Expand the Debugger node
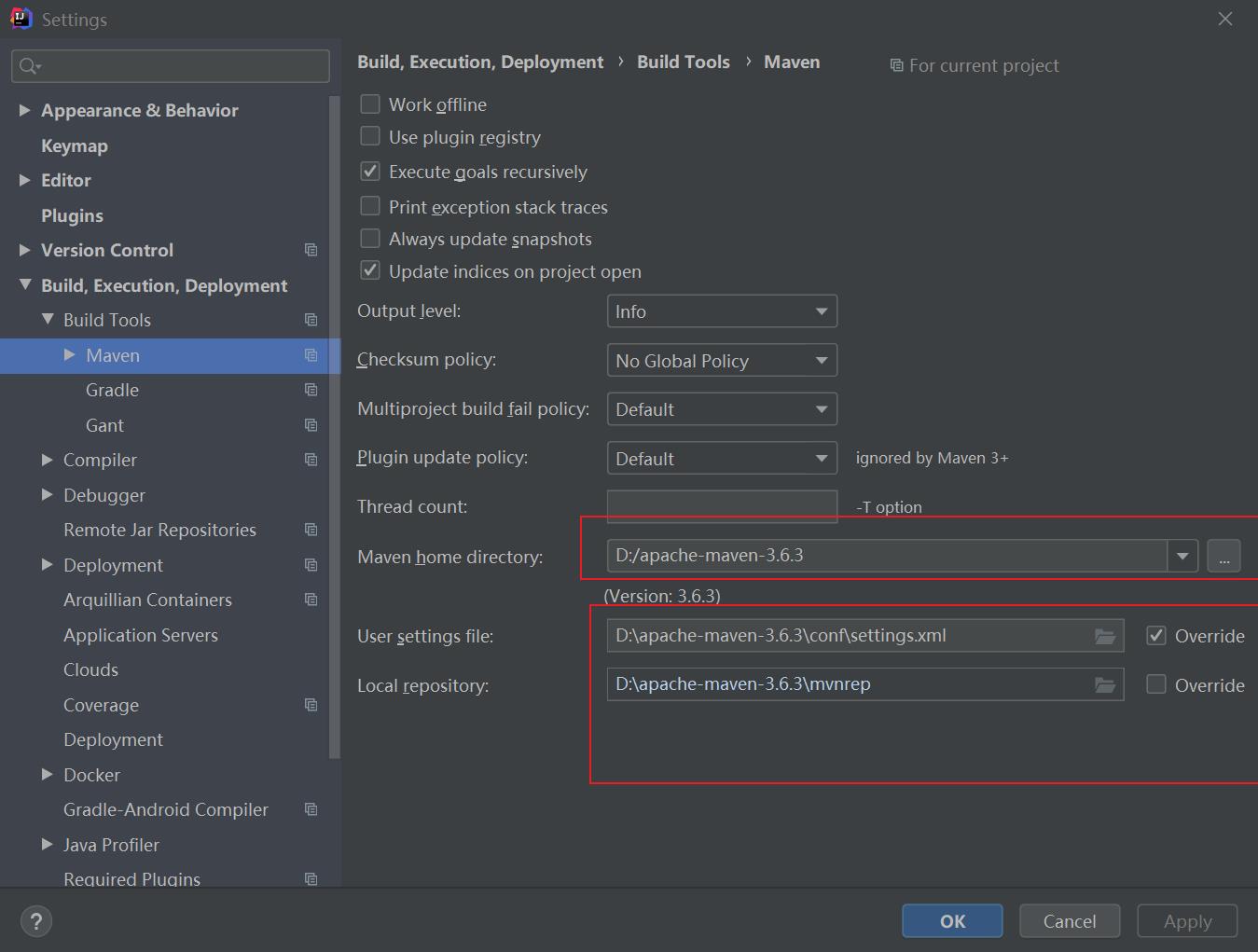Image resolution: width=1258 pixels, height=952 pixels. click(48, 495)
